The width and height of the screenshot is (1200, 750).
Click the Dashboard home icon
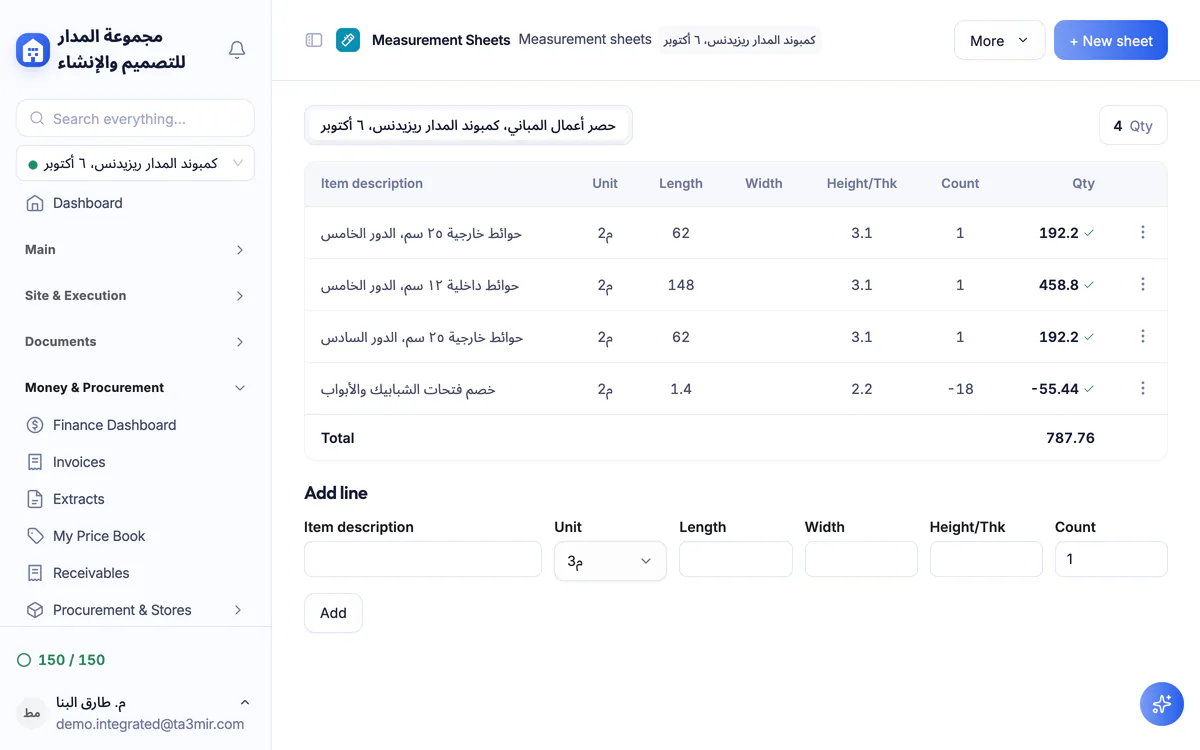[35, 203]
